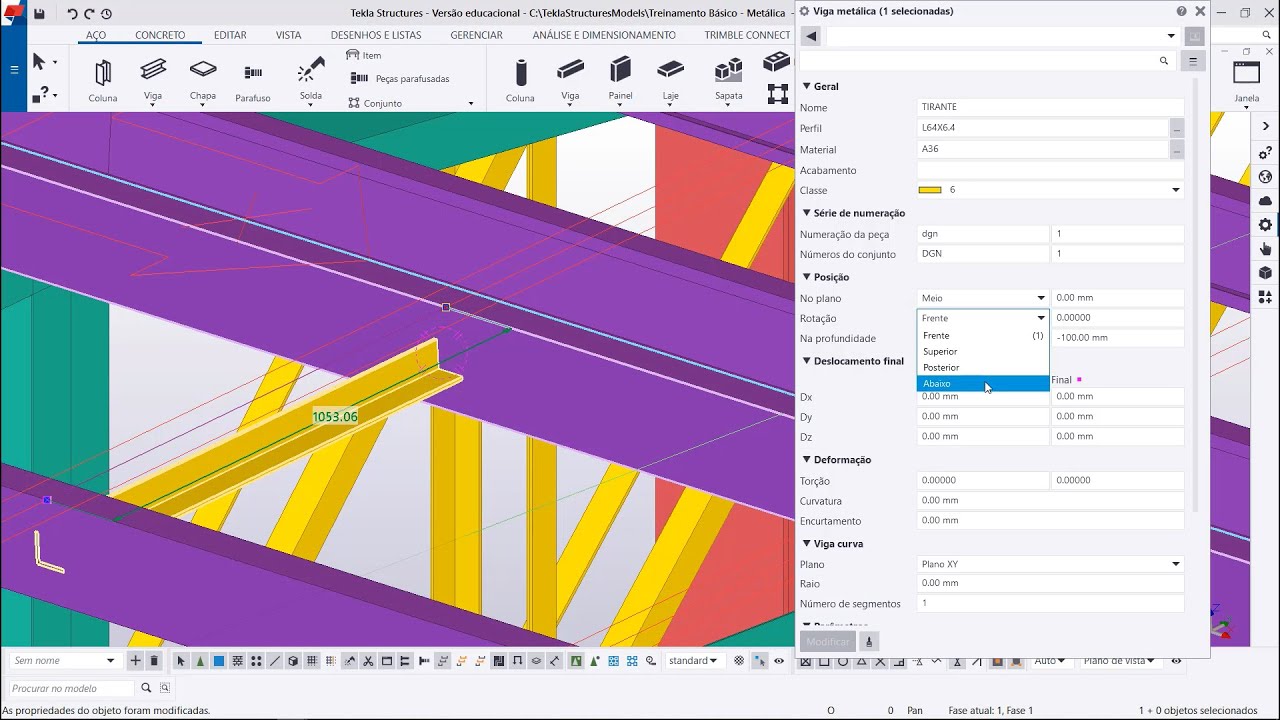Open the standard selection filter dropdown
Viewport: 1280px width, 720px height.
pos(693,661)
